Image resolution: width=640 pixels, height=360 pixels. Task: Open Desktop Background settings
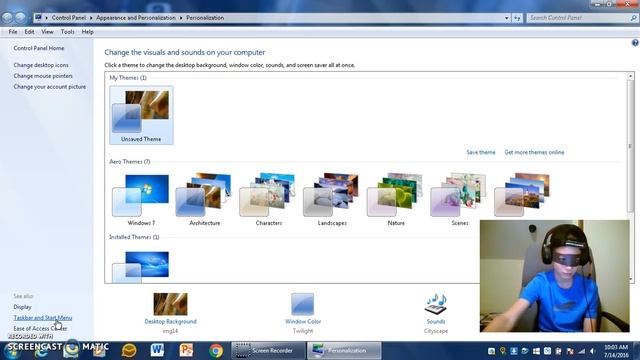(170, 313)
